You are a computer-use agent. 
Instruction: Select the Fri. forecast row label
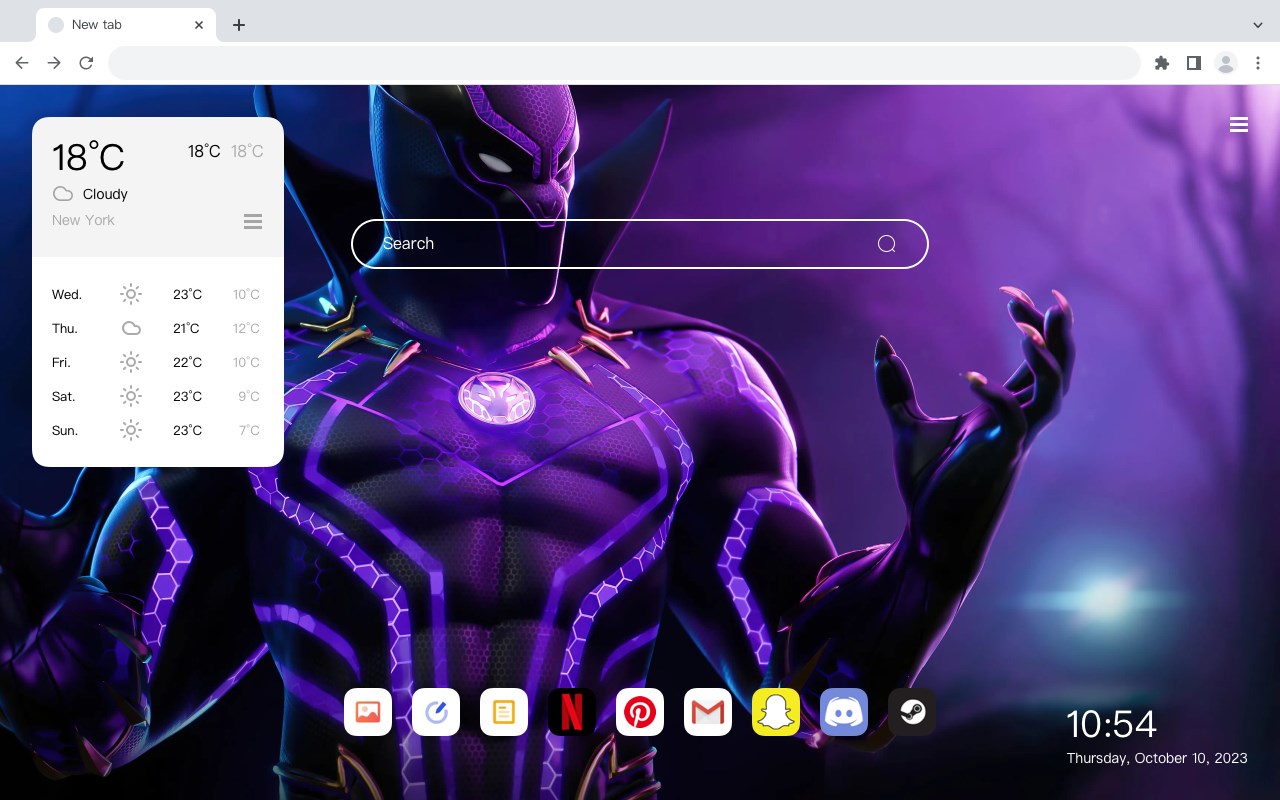(62, 362)
